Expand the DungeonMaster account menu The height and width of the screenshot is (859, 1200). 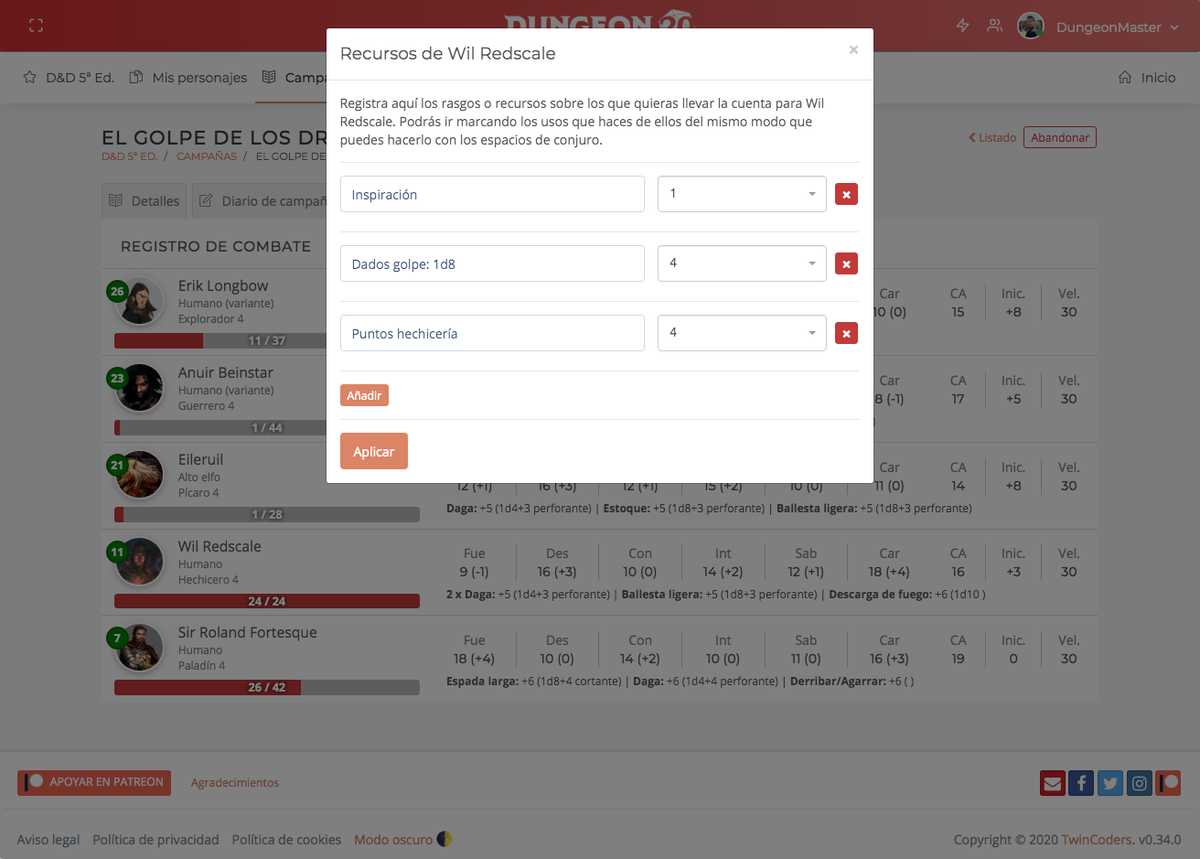pos(1117,28)
